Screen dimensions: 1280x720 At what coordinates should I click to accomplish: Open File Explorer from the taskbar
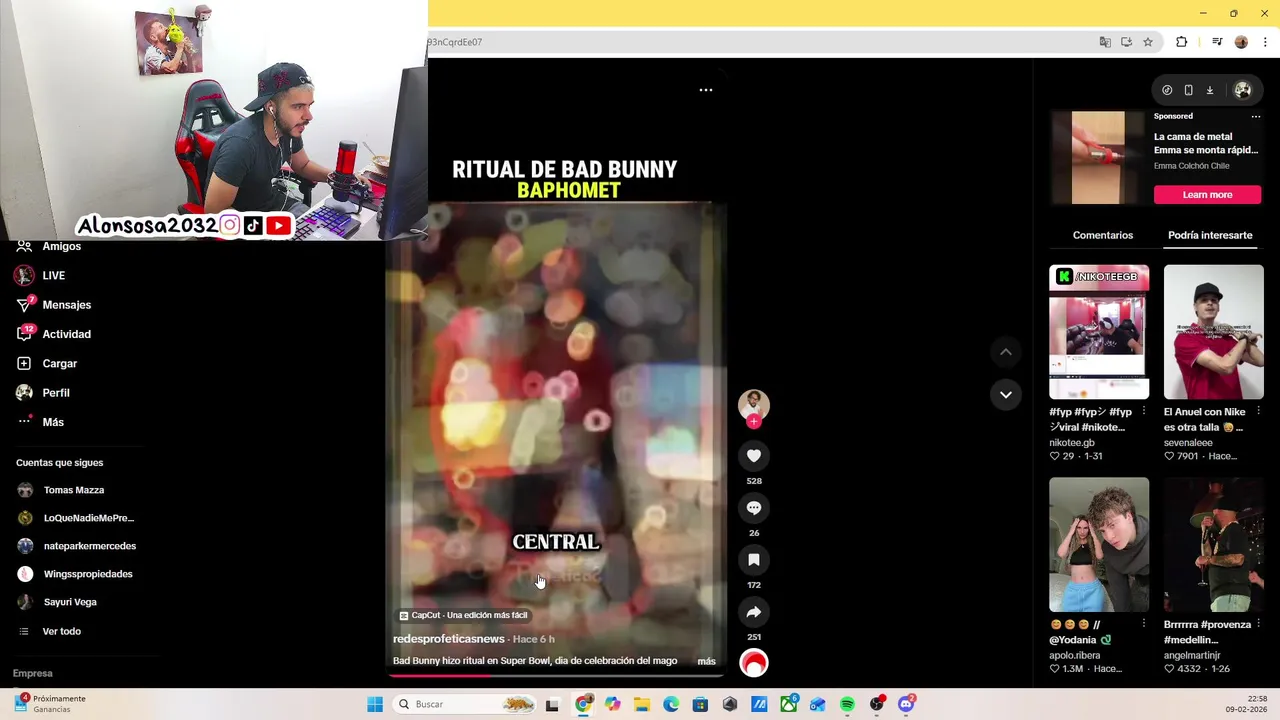click(x=641, y=704)
